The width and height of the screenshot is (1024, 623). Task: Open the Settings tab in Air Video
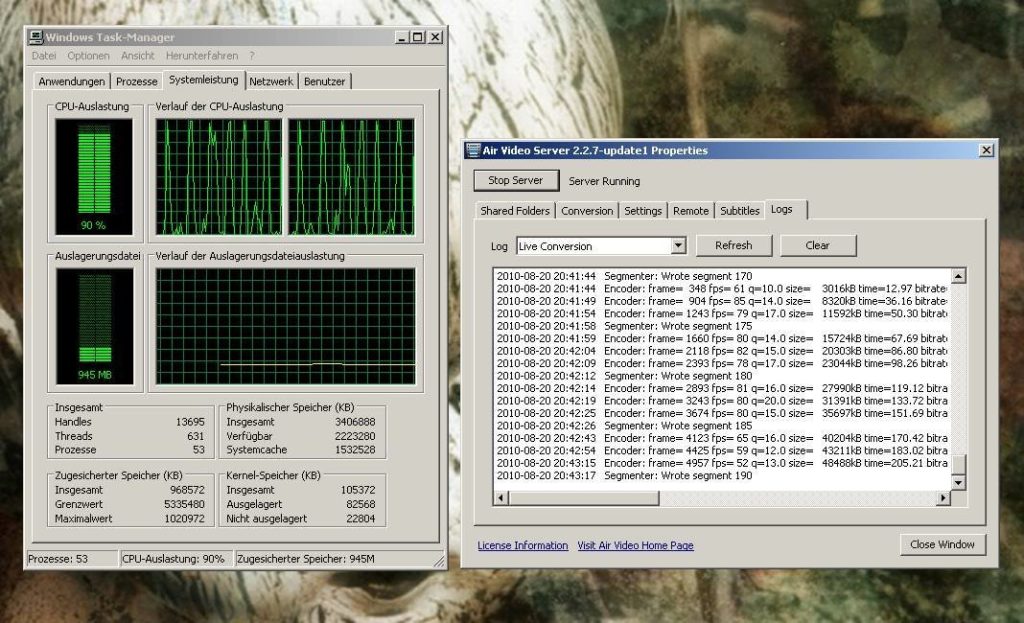(x=643, y=211)
